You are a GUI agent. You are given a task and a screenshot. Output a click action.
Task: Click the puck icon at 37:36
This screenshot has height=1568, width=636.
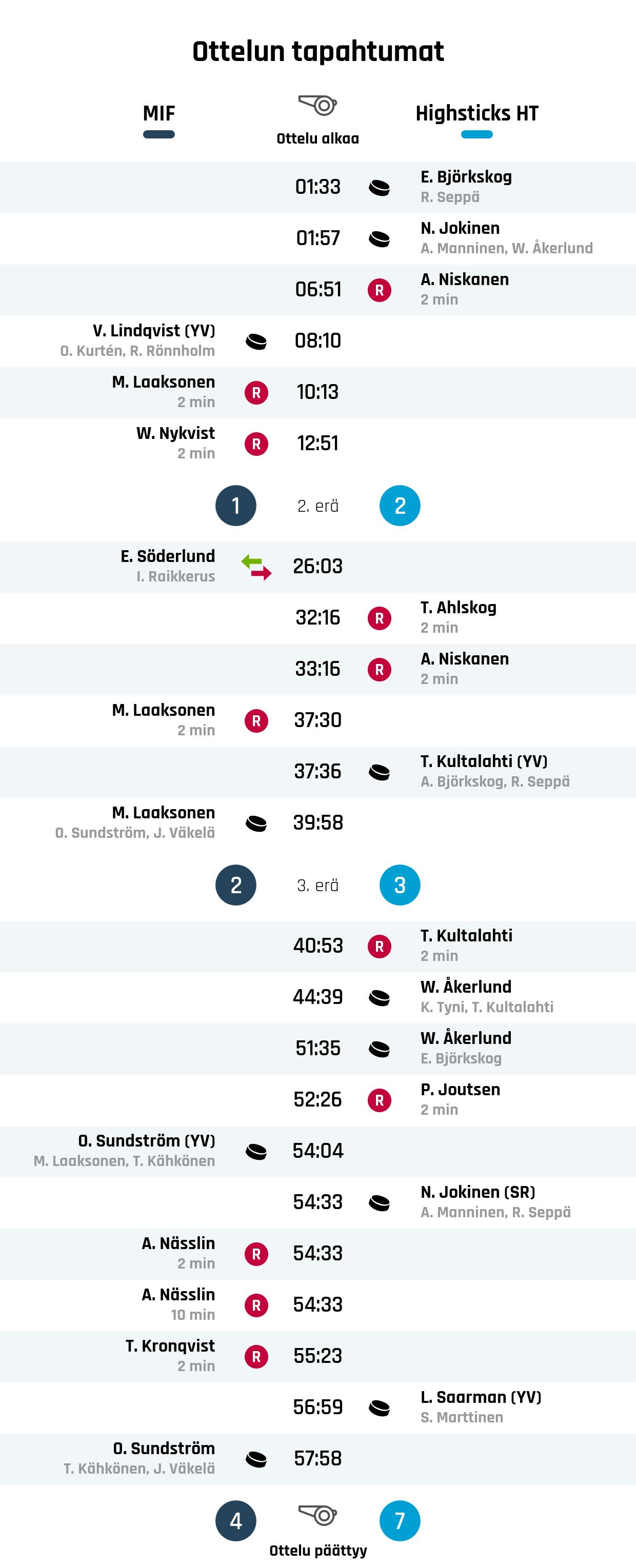(x=379, y=772)
